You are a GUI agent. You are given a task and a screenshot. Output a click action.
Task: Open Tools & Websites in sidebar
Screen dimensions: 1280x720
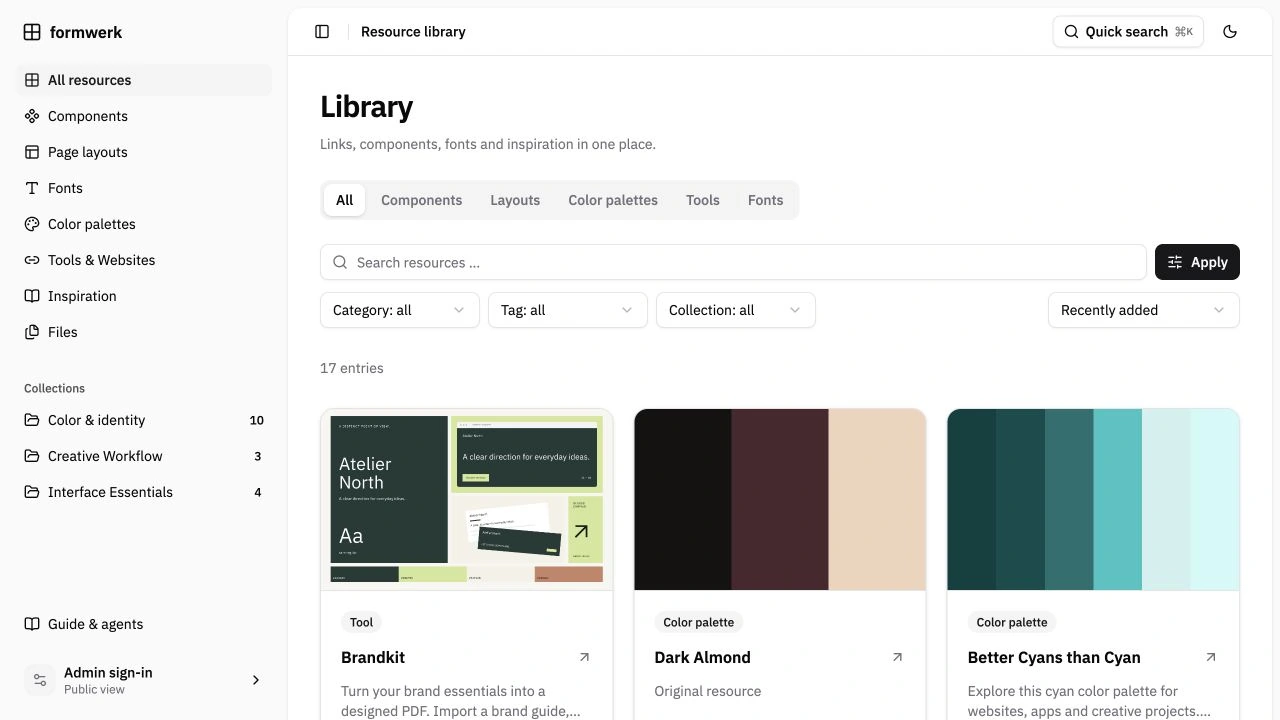pyautogui.click(x=144, y=260)
